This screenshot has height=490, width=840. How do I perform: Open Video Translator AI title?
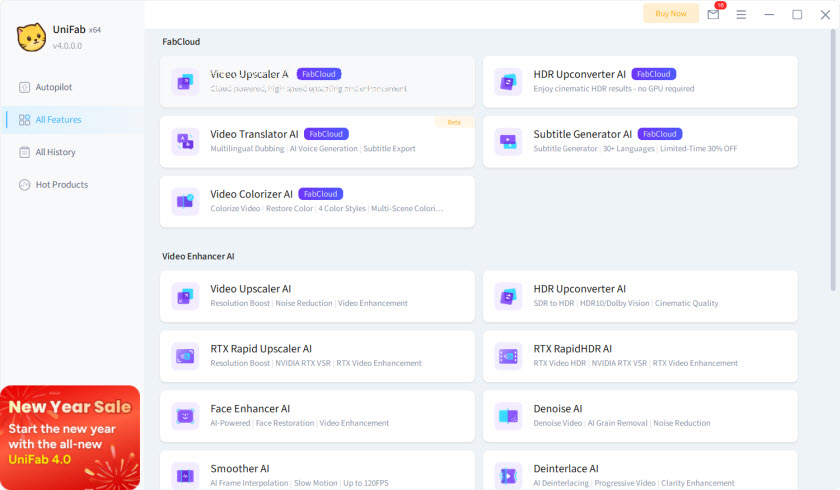254,134
